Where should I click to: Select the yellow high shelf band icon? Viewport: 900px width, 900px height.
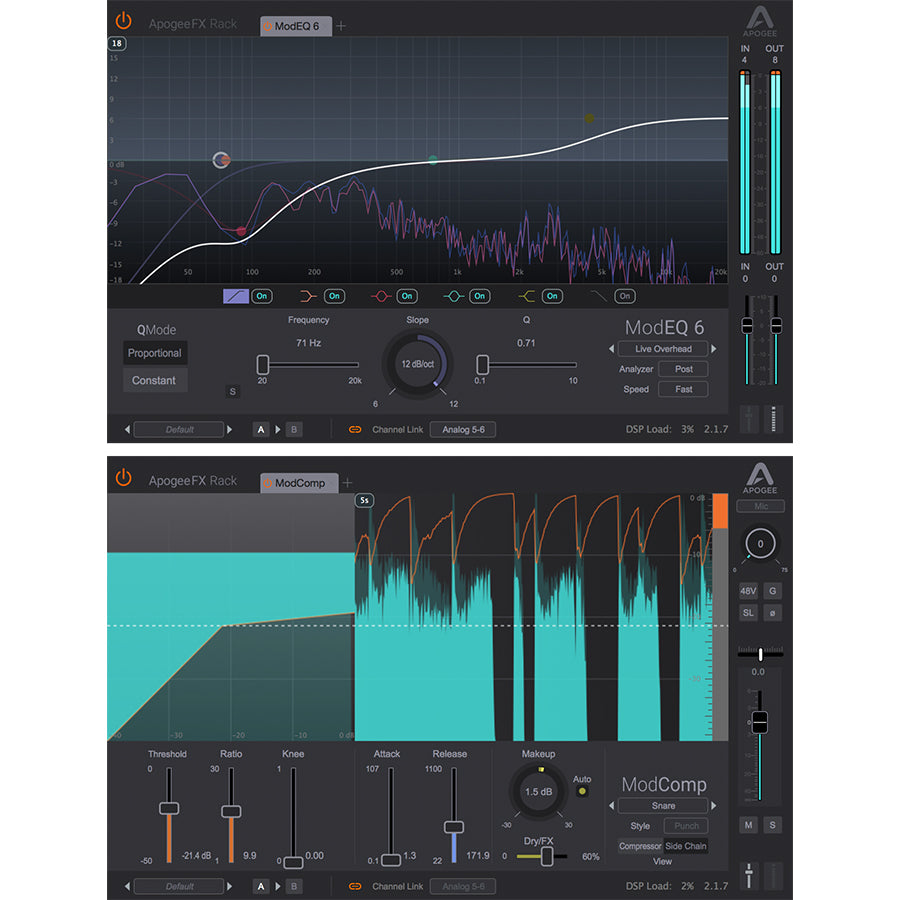click(526, 296)
